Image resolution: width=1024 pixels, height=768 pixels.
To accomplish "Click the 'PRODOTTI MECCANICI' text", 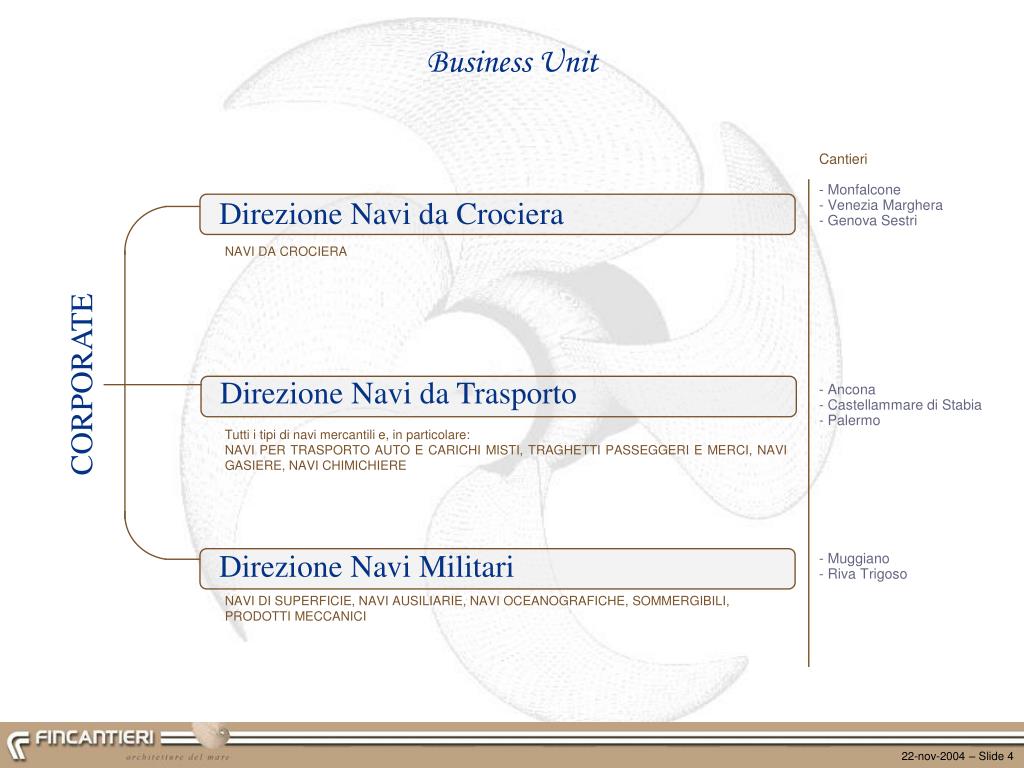I will [295, 616].
